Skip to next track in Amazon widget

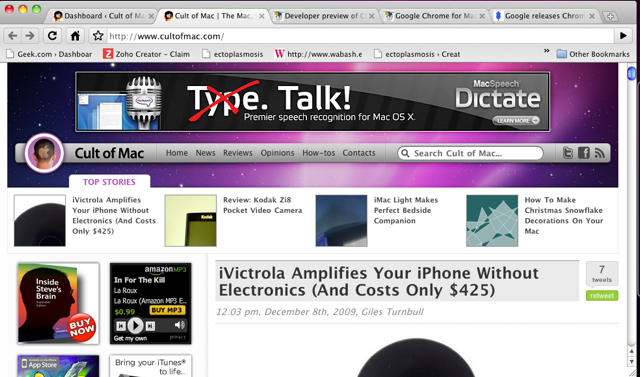point(150,326)
